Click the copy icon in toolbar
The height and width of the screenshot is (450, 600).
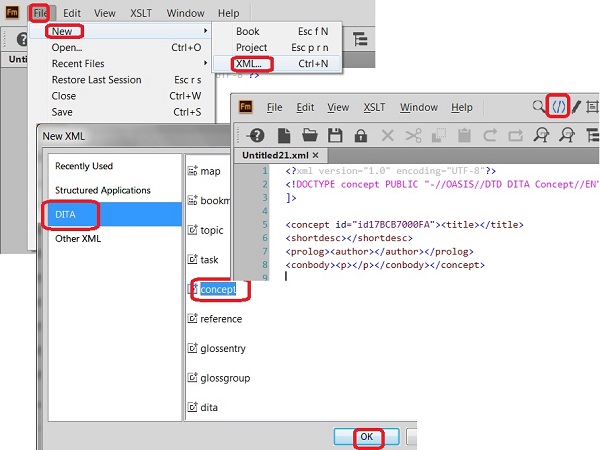[439, 135]
